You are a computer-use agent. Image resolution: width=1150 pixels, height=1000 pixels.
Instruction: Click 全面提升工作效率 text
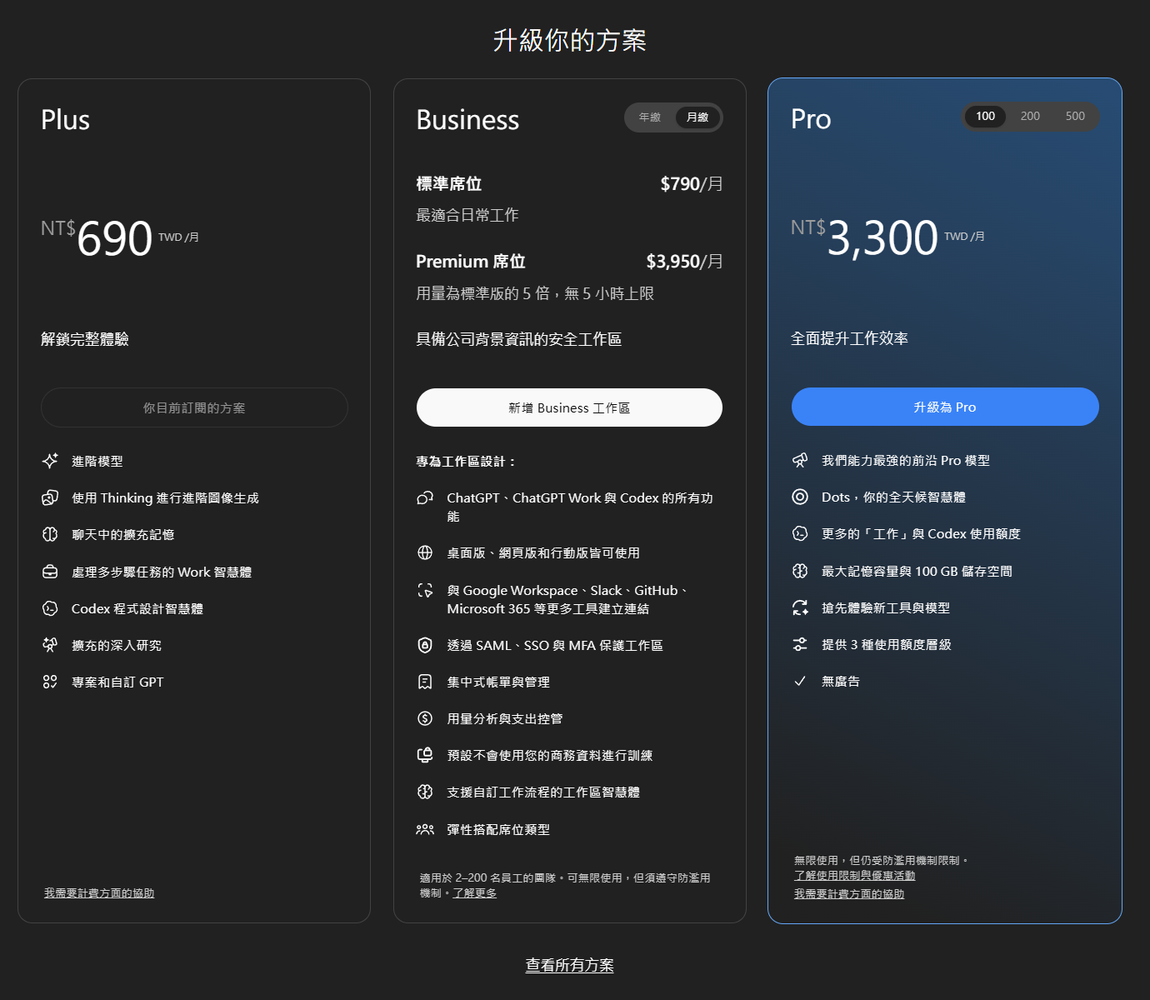(x=849, y=338)
